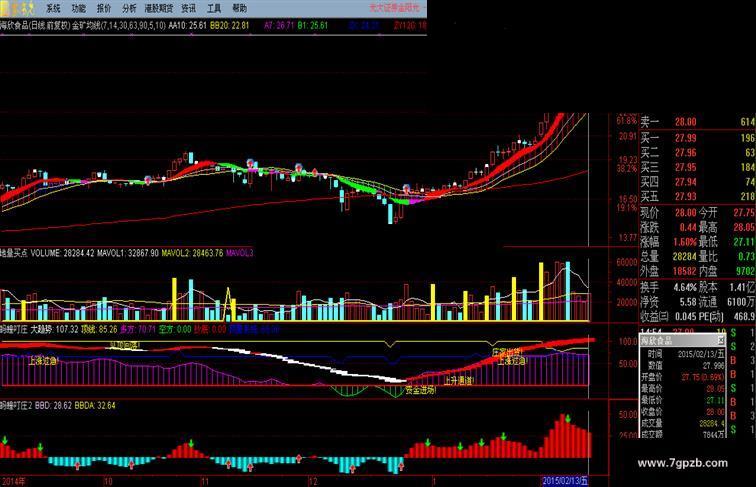Click the 数值 27.996 row in tooltip
This screenshot has width=756, height=487.
[x=682, y=365]
